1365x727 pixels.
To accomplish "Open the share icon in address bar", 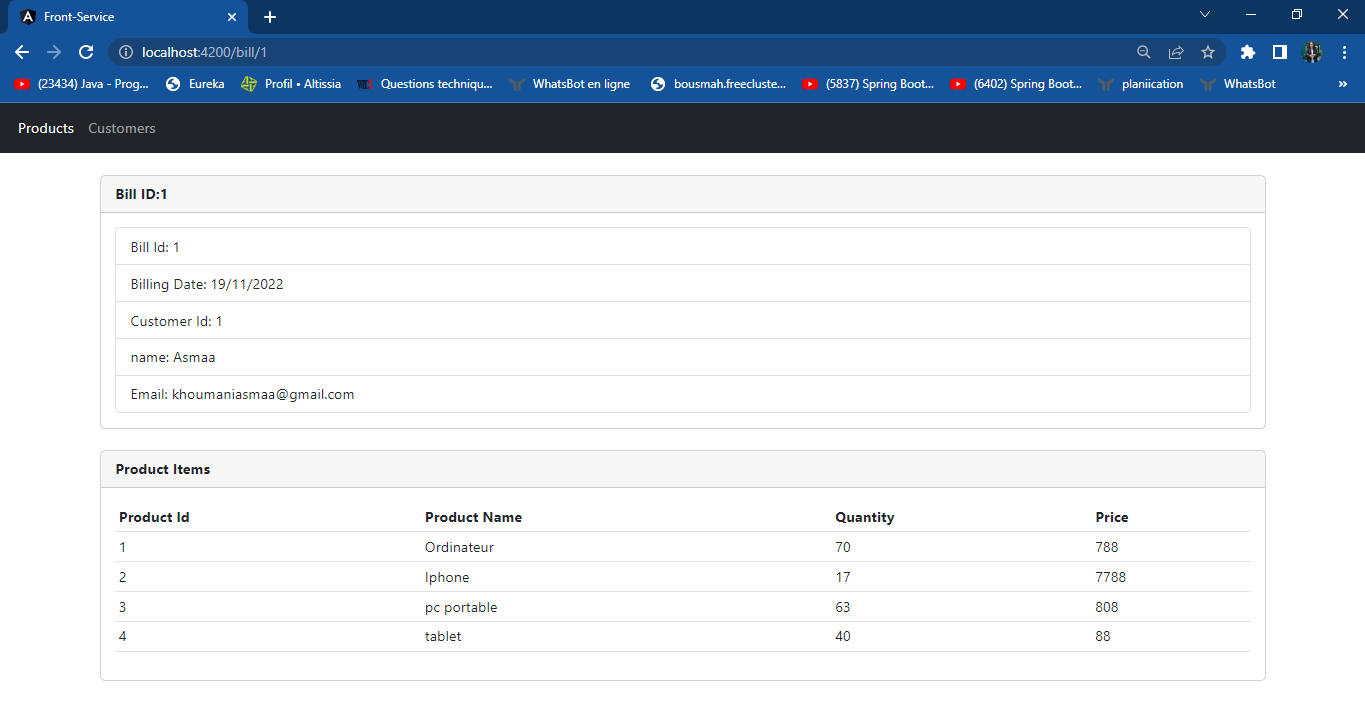I will (1176, 51).
